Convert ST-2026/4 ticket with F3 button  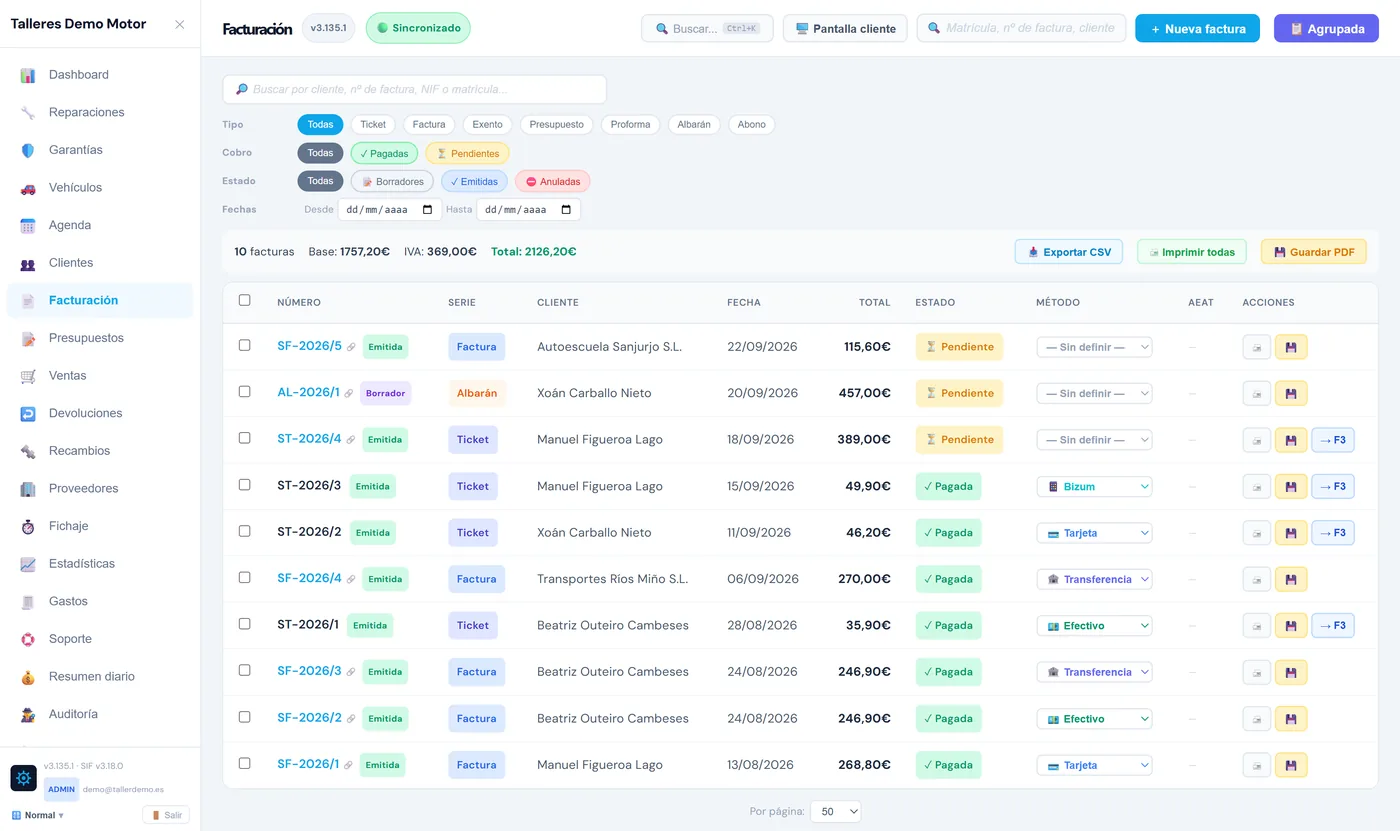tap(1333, 440)
